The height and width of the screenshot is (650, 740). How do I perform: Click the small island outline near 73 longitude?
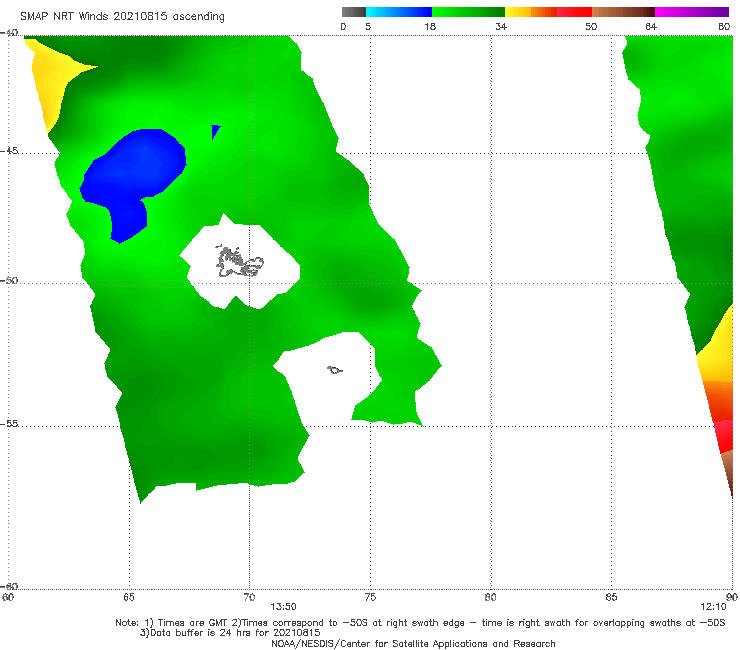[335, 370]
